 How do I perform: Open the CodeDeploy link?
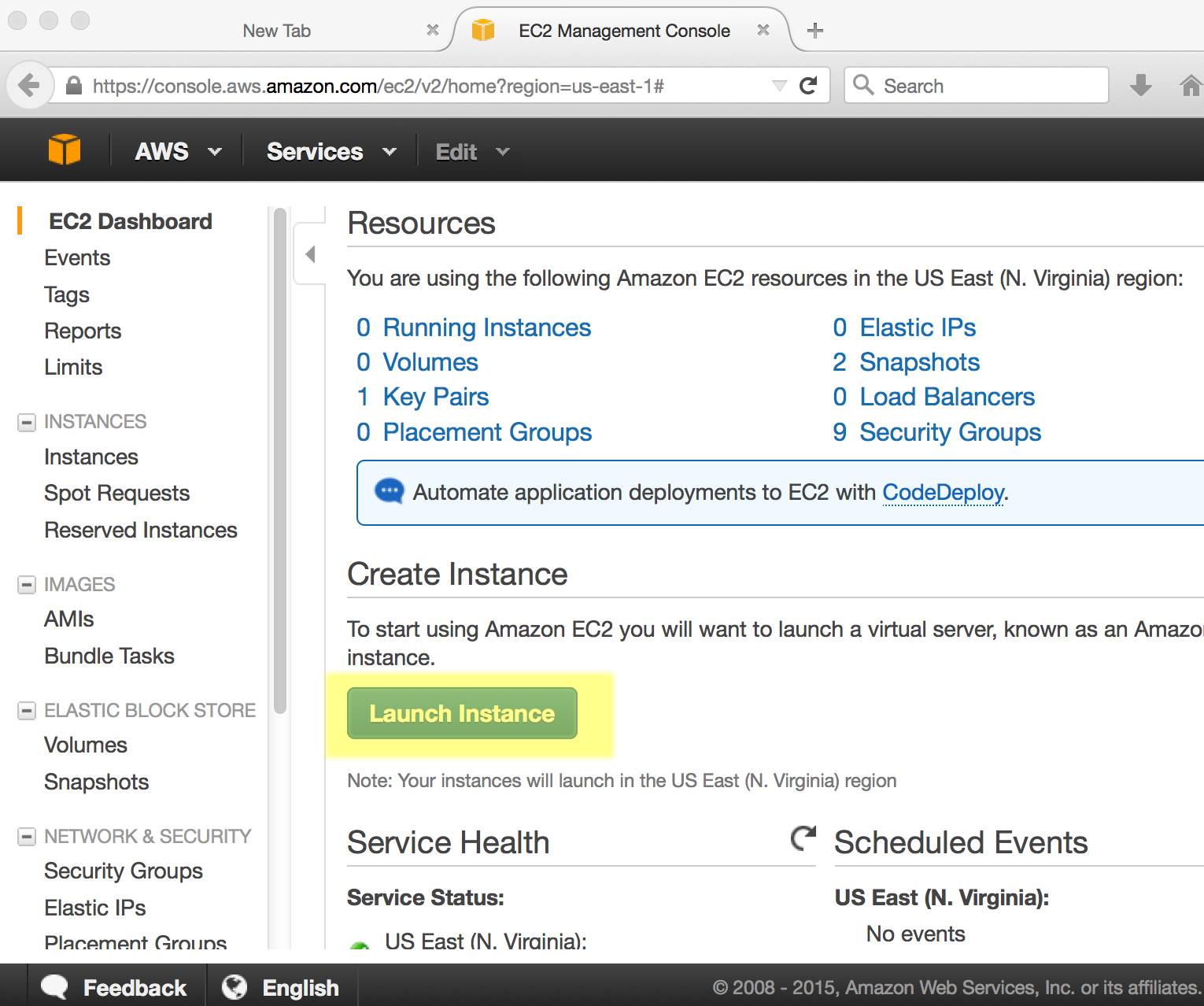click(x=943, y=492)
